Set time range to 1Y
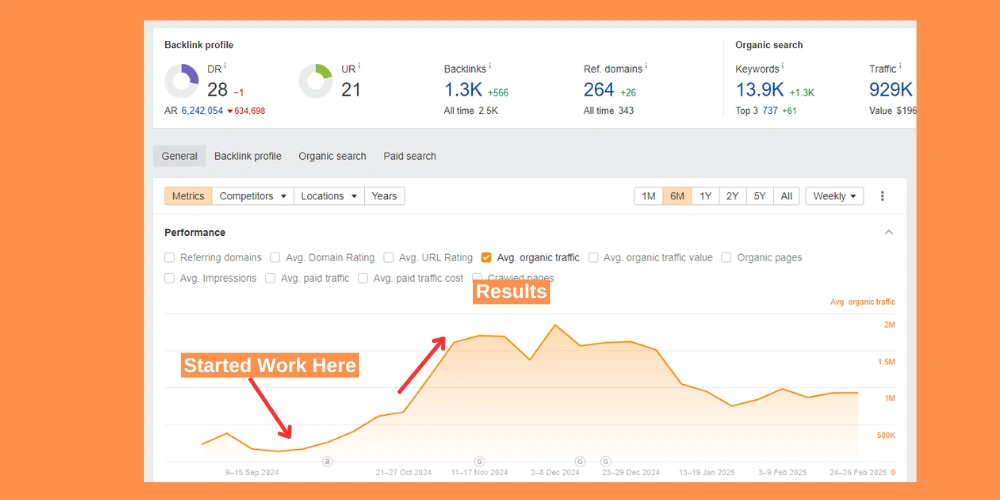Image resolution: width=1000 pixels, height=500 pixels. pyautogui.click(x=705, y=196)
